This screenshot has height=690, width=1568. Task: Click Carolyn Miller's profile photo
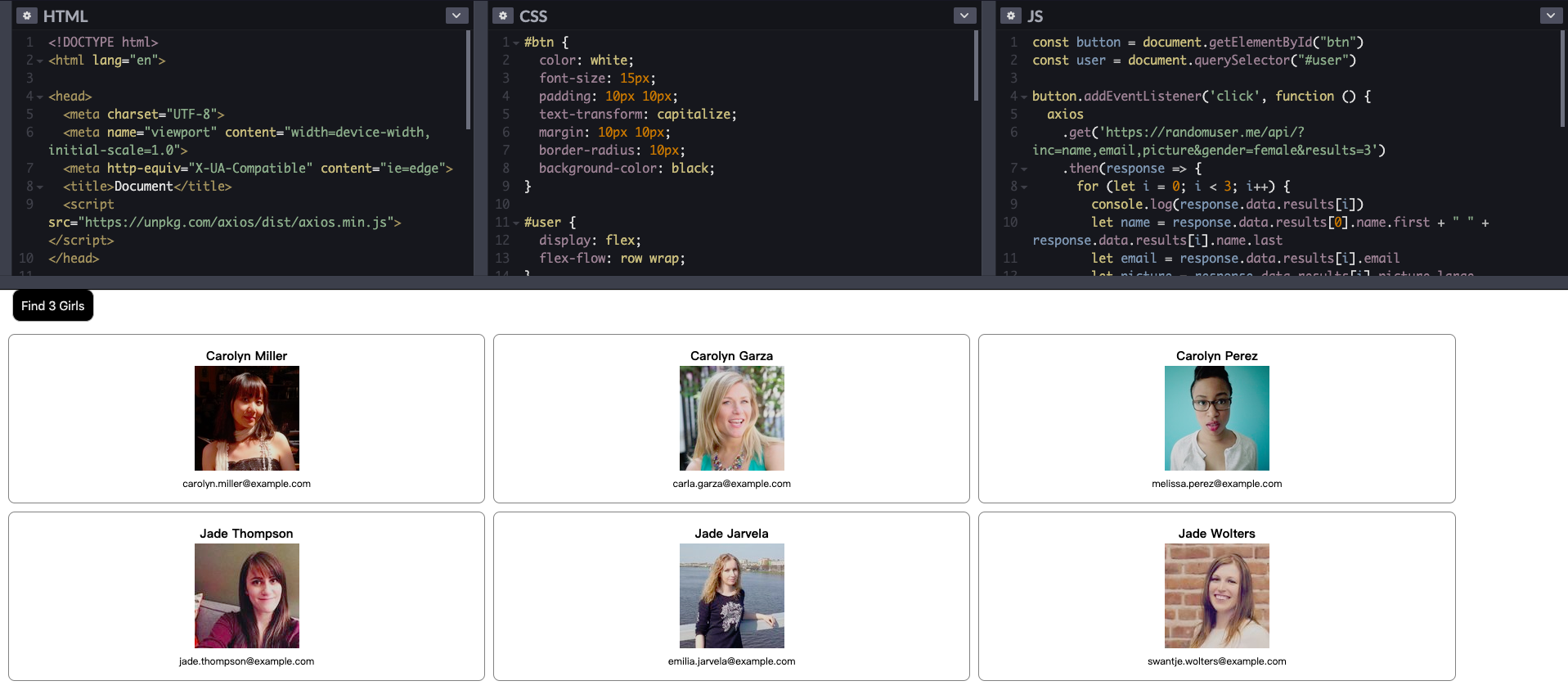coord(247,418)
